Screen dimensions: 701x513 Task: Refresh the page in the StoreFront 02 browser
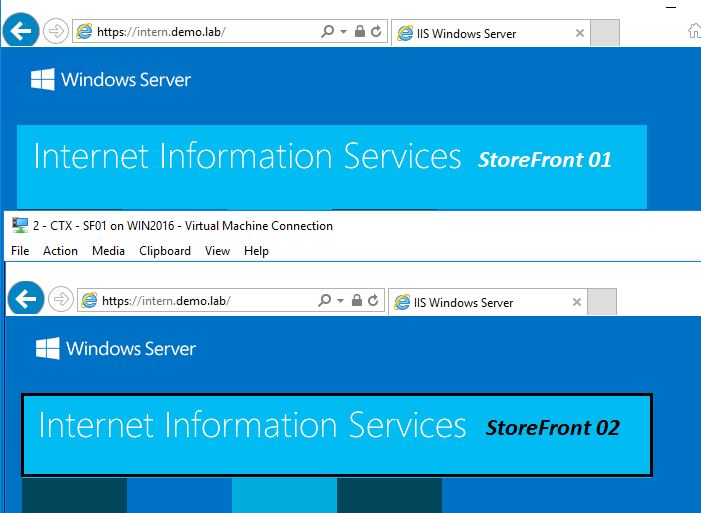(373, 300)
